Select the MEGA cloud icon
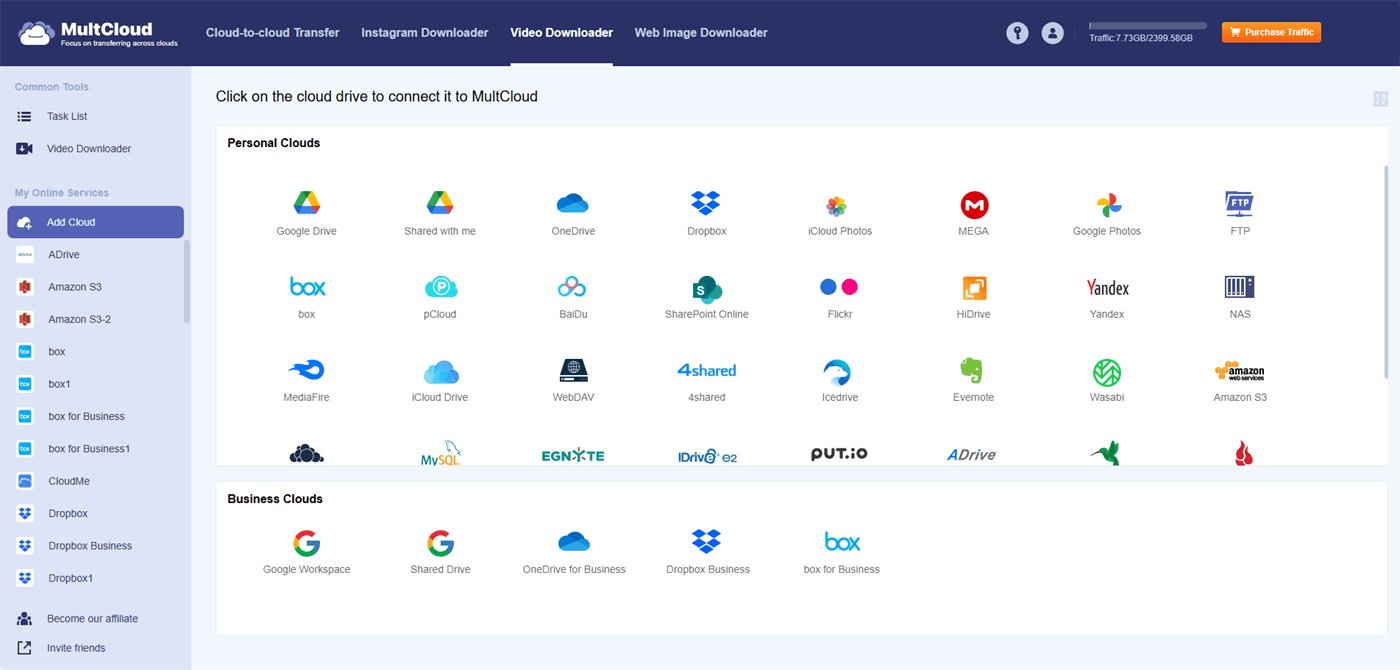This screenshot has height=670, width=1400. point(973,205)
